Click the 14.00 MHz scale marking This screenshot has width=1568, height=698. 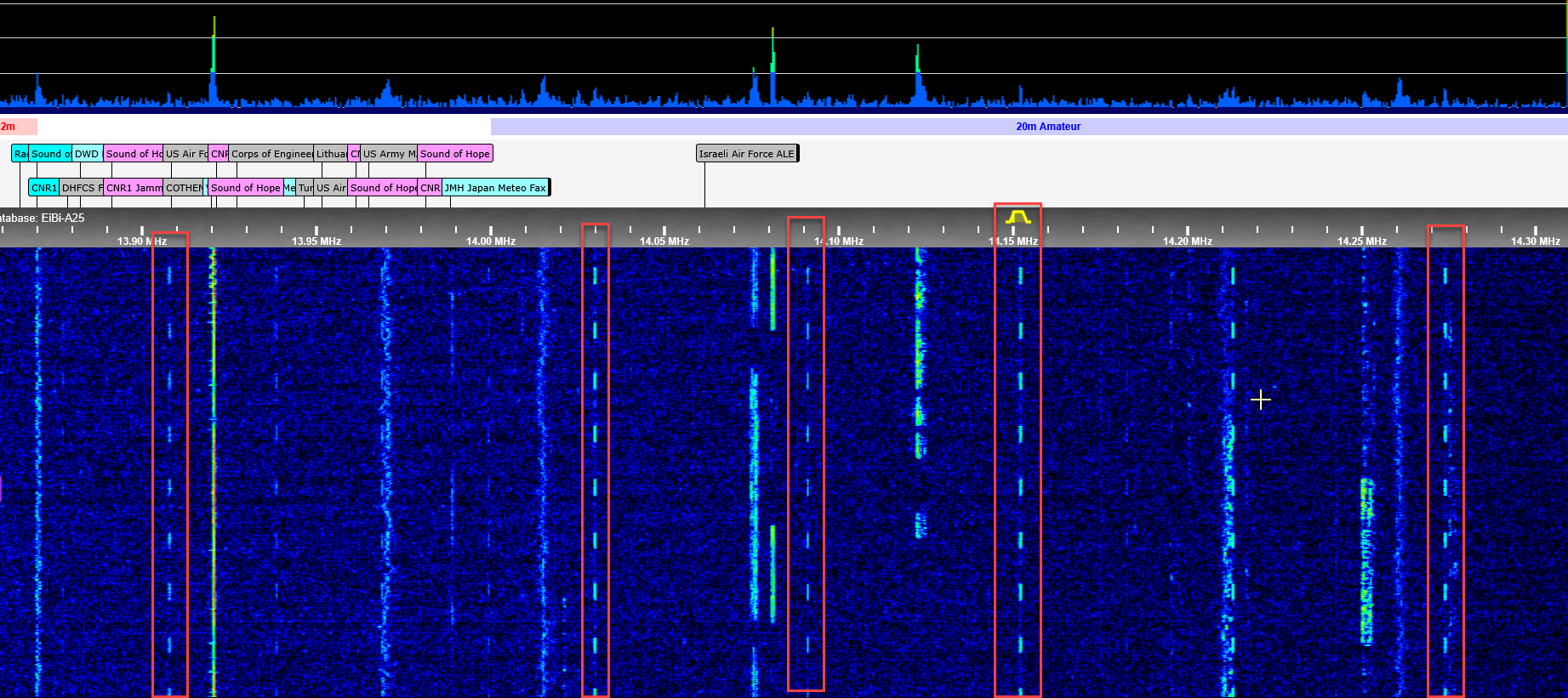click(490, 241)
